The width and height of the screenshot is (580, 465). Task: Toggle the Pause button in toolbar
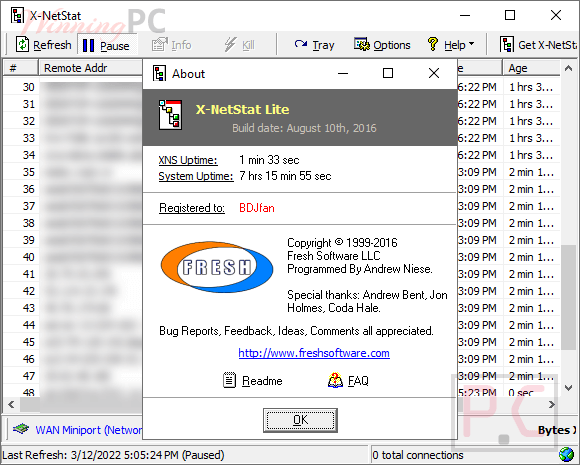coord(107,45)
